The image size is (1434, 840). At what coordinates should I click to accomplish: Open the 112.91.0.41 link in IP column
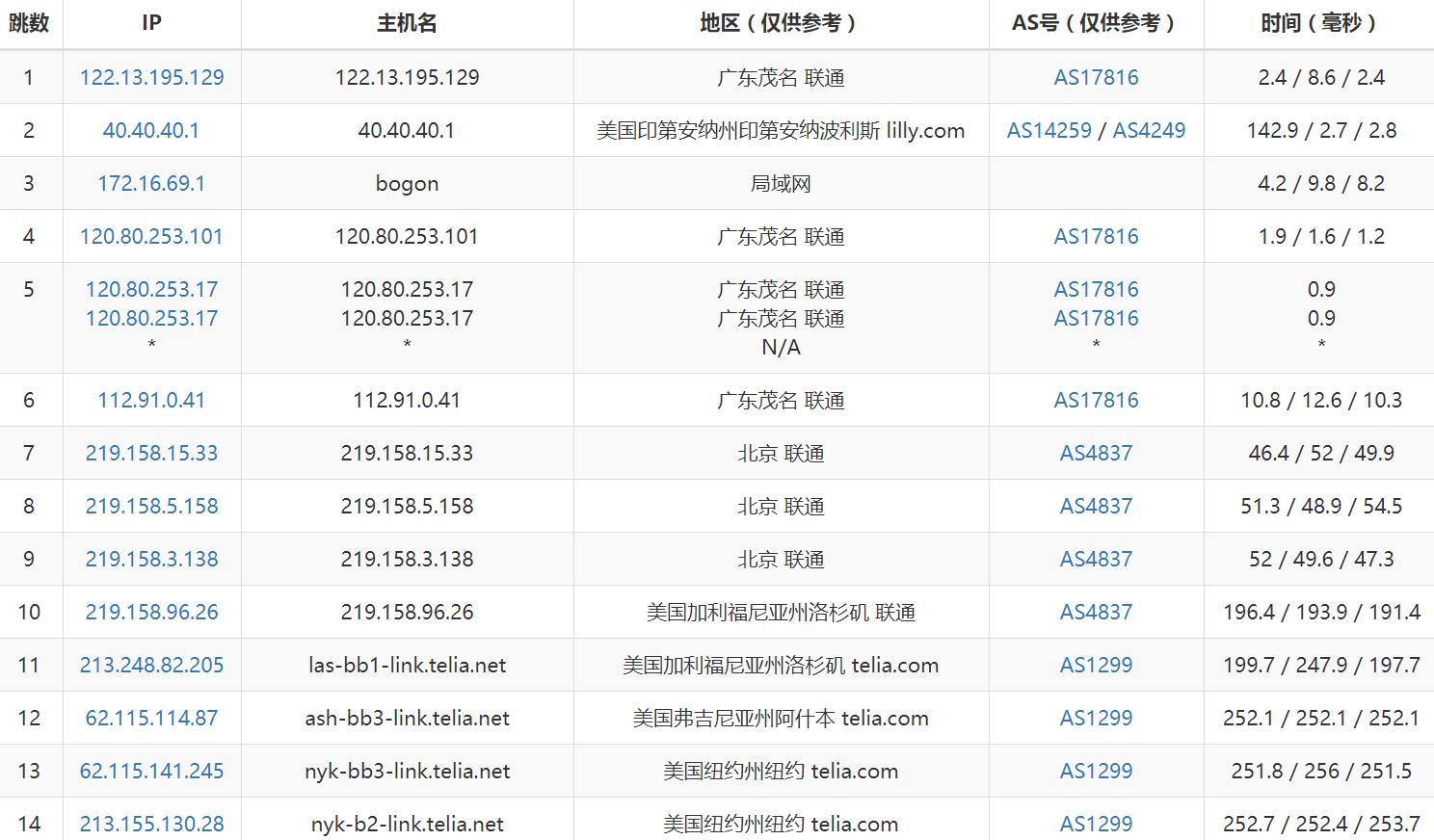coord(151,400)
